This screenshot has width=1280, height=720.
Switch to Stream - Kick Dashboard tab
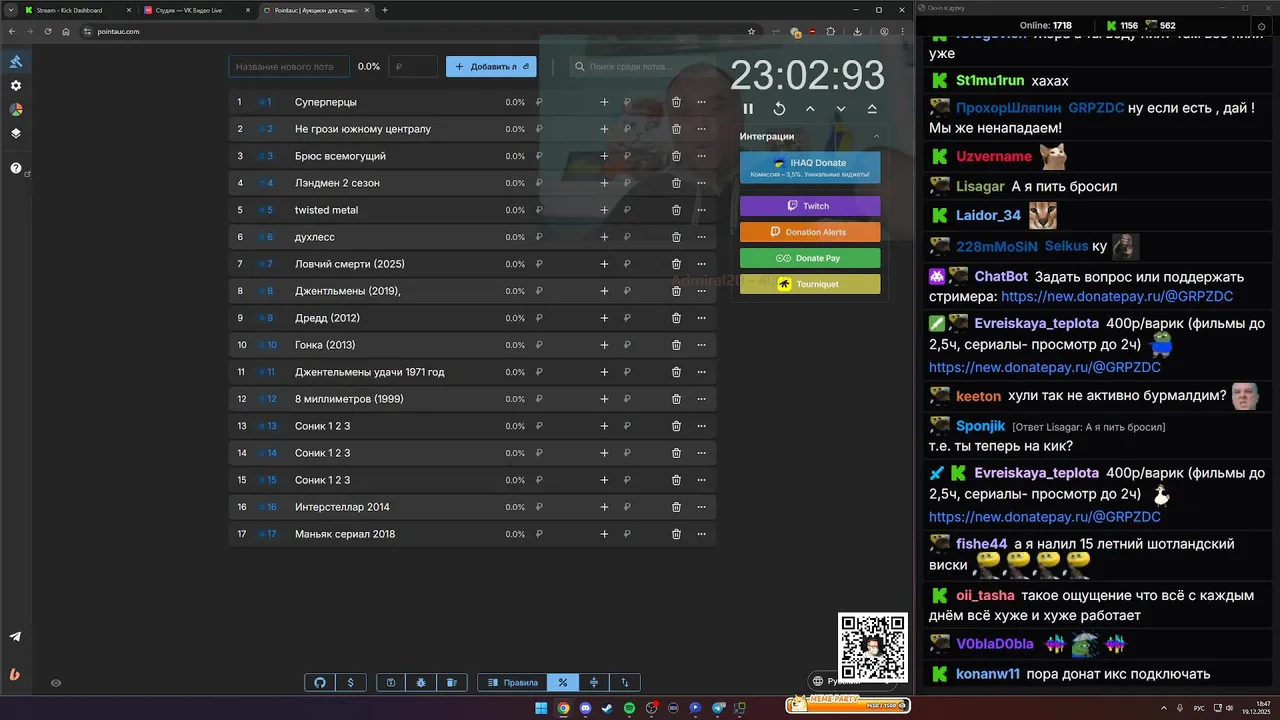78,10
